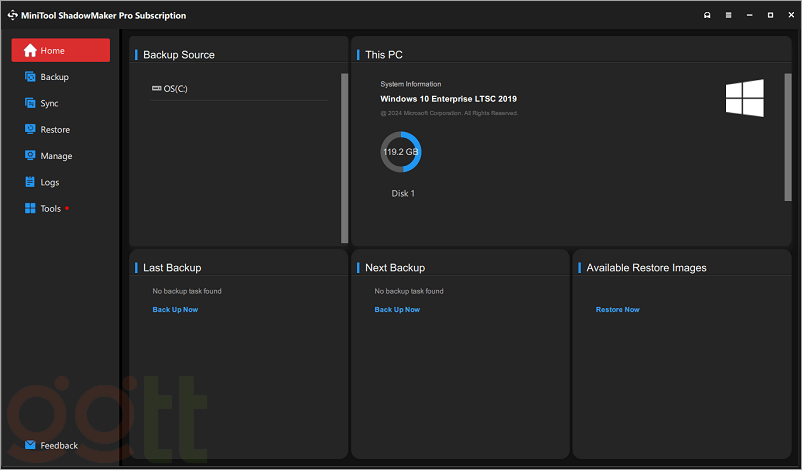This screenshot has width=802, height=470.
Task: Click Back Up Now under Last Backup
Action: click(175, 310)
